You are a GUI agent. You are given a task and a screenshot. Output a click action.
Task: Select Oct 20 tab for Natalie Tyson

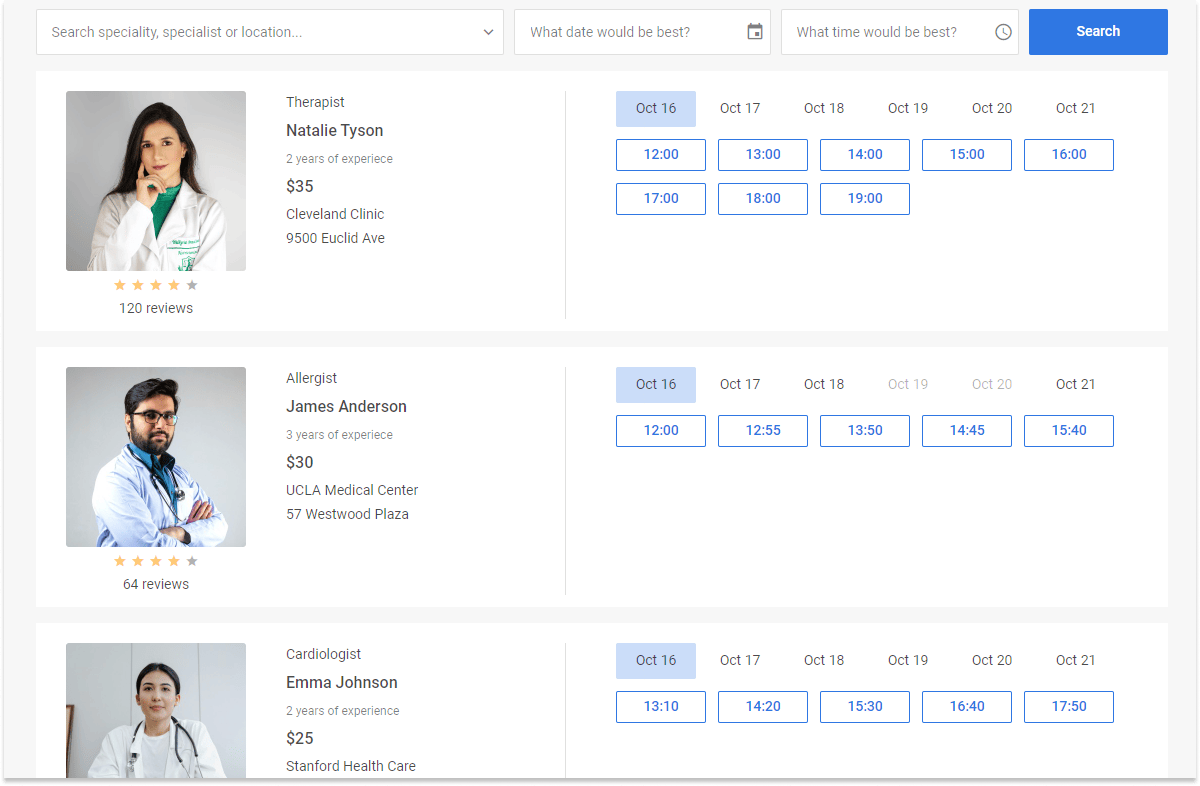click(992, 108)
